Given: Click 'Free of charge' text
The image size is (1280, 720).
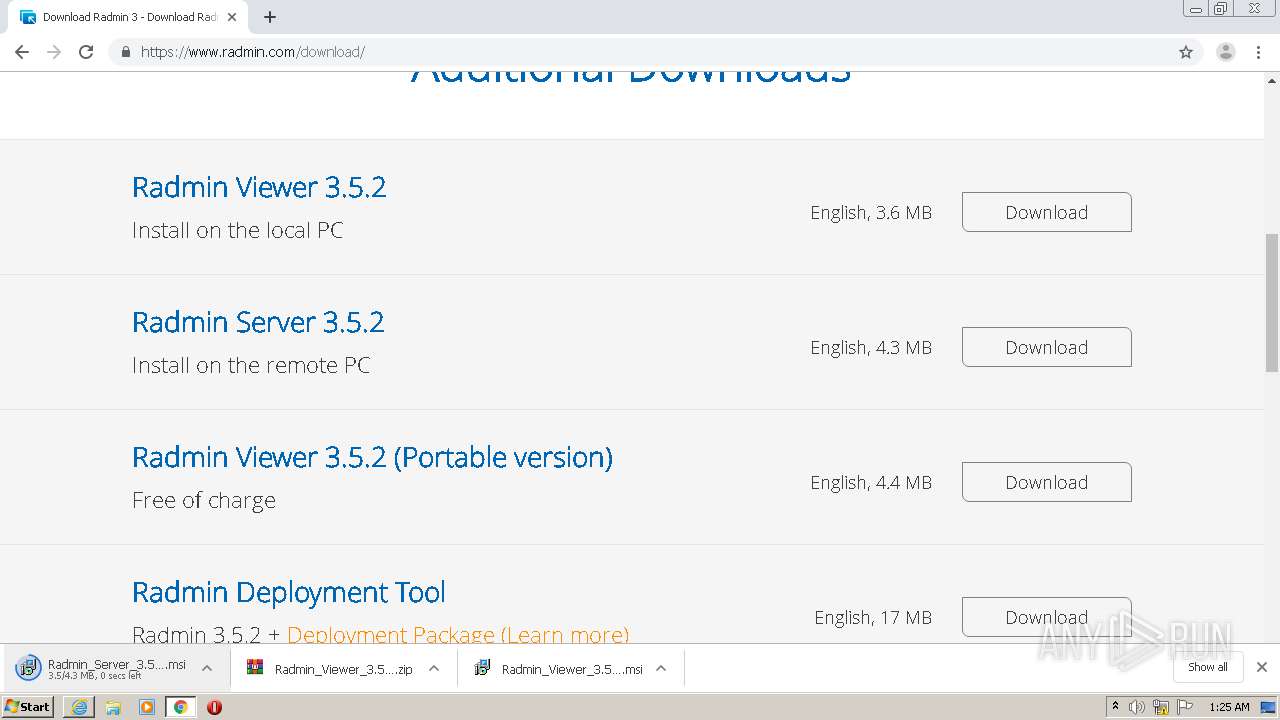Looking at the screenshot, I should click(x=204, y=500).
